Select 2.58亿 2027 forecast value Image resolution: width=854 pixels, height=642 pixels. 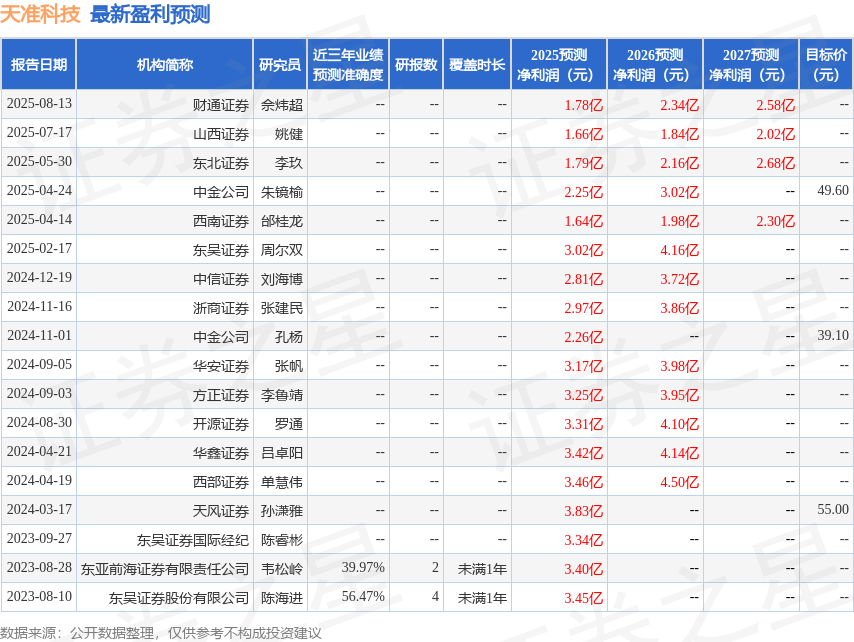pos(775,105)
